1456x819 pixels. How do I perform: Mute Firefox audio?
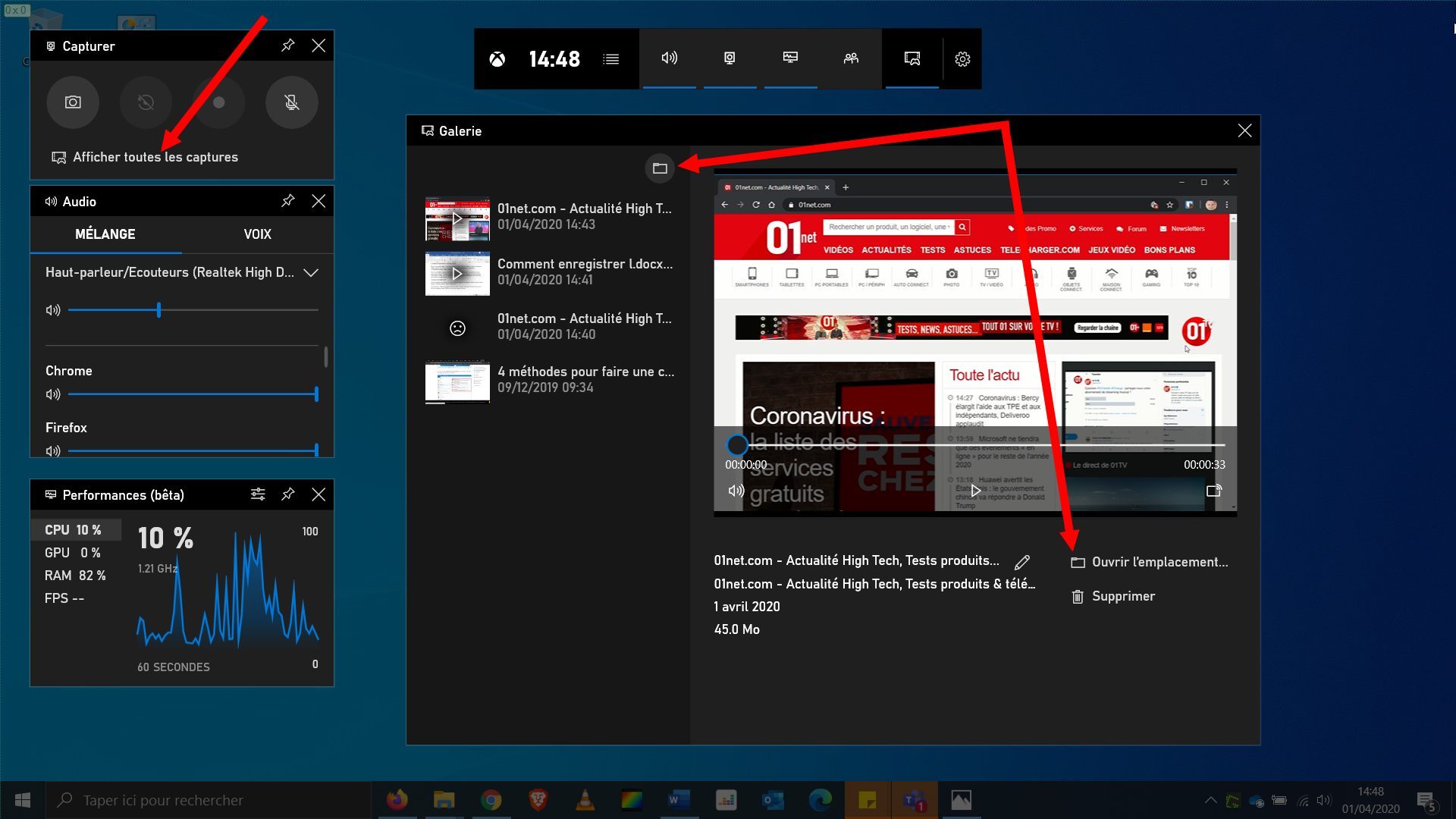click(x=53, y=451)
